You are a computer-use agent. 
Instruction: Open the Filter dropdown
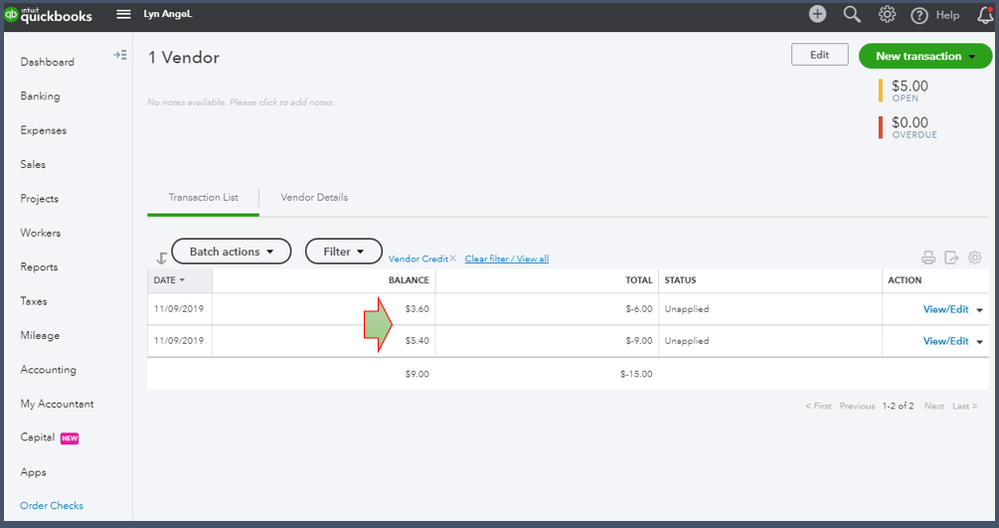(343, 252)
